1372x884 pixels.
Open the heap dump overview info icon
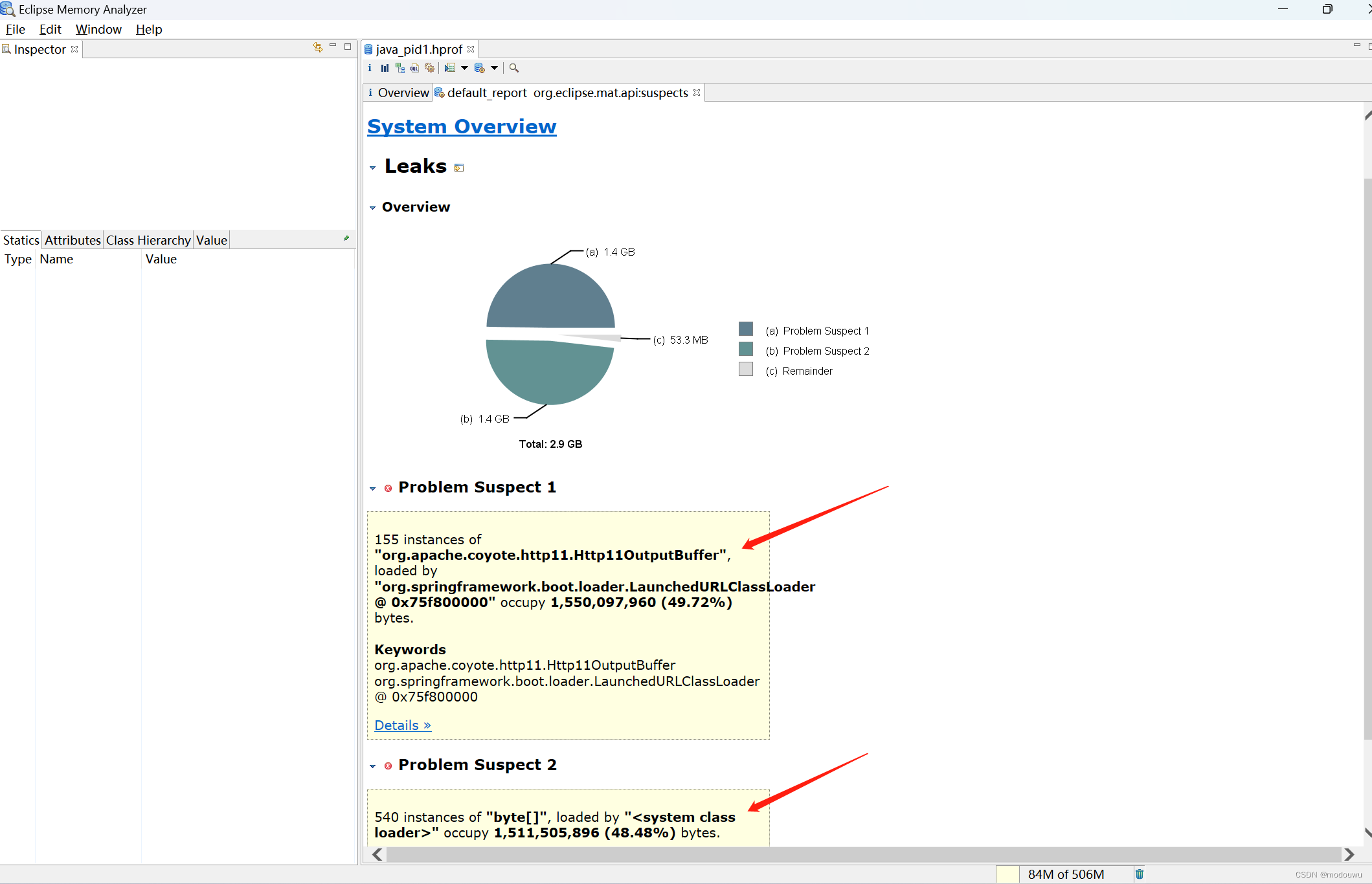click(370, 68)
